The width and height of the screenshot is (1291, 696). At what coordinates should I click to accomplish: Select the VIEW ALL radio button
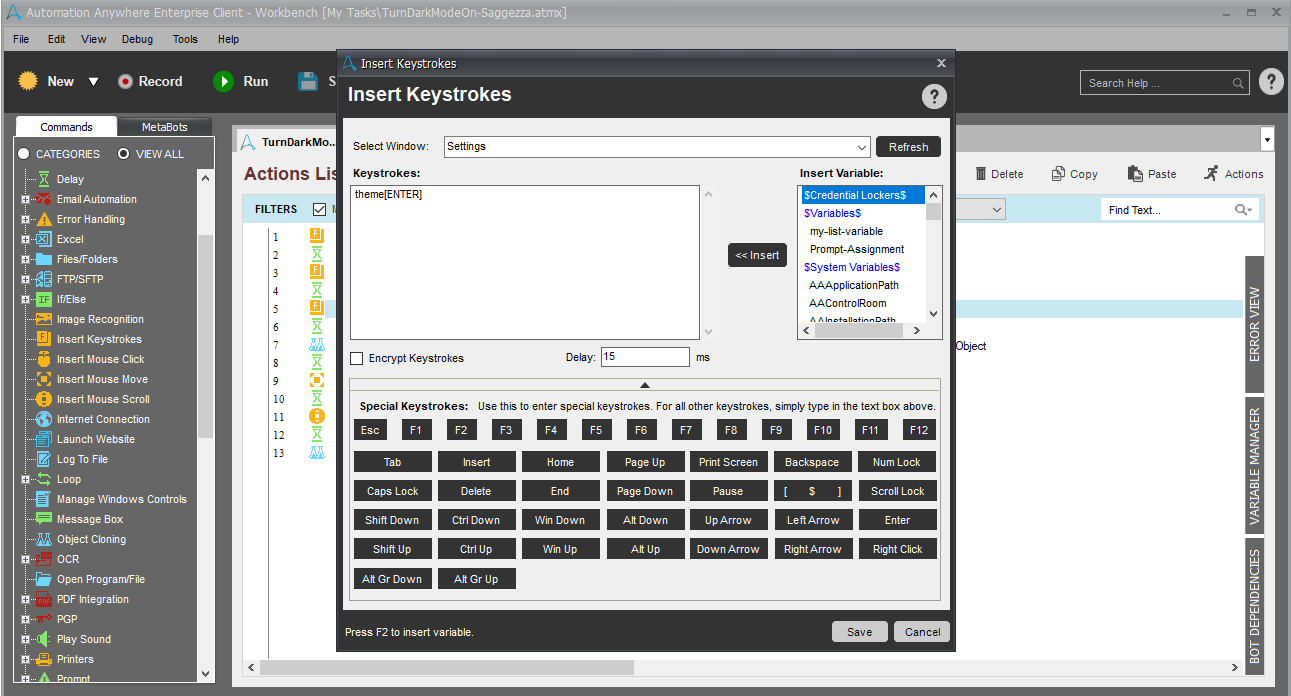[x=124, y=154]
